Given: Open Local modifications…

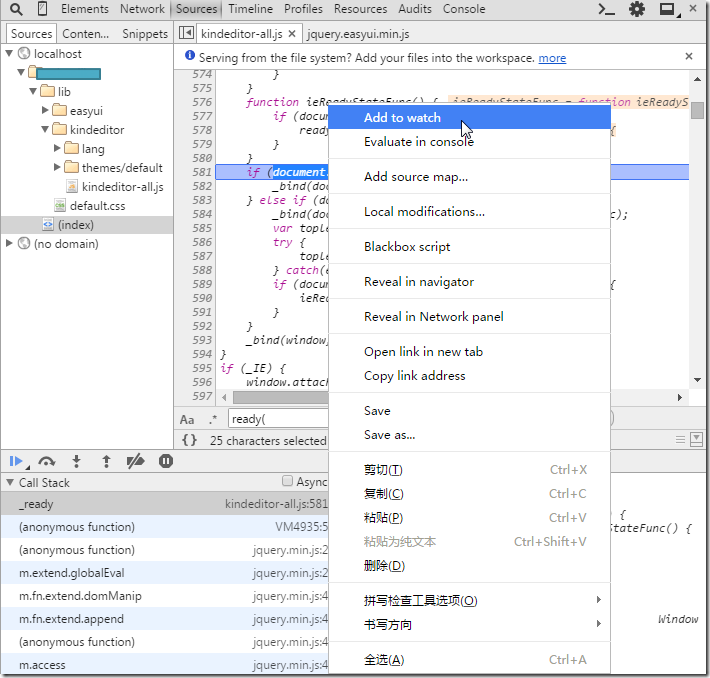Looking at the screenshot, I should point(470,212).
